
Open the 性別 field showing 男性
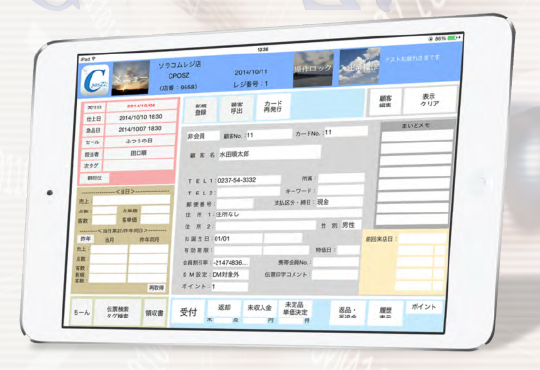pyautogui.click(x=351, y=225)
